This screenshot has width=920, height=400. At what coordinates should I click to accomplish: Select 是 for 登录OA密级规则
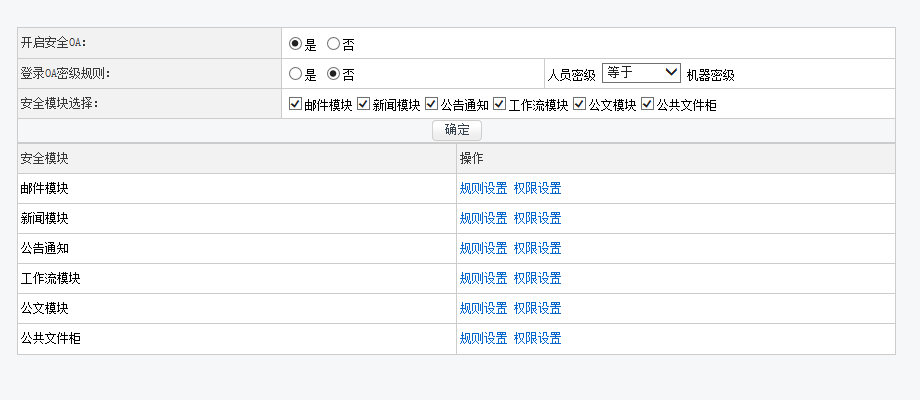pyautogui.click(x=295, y=74)
